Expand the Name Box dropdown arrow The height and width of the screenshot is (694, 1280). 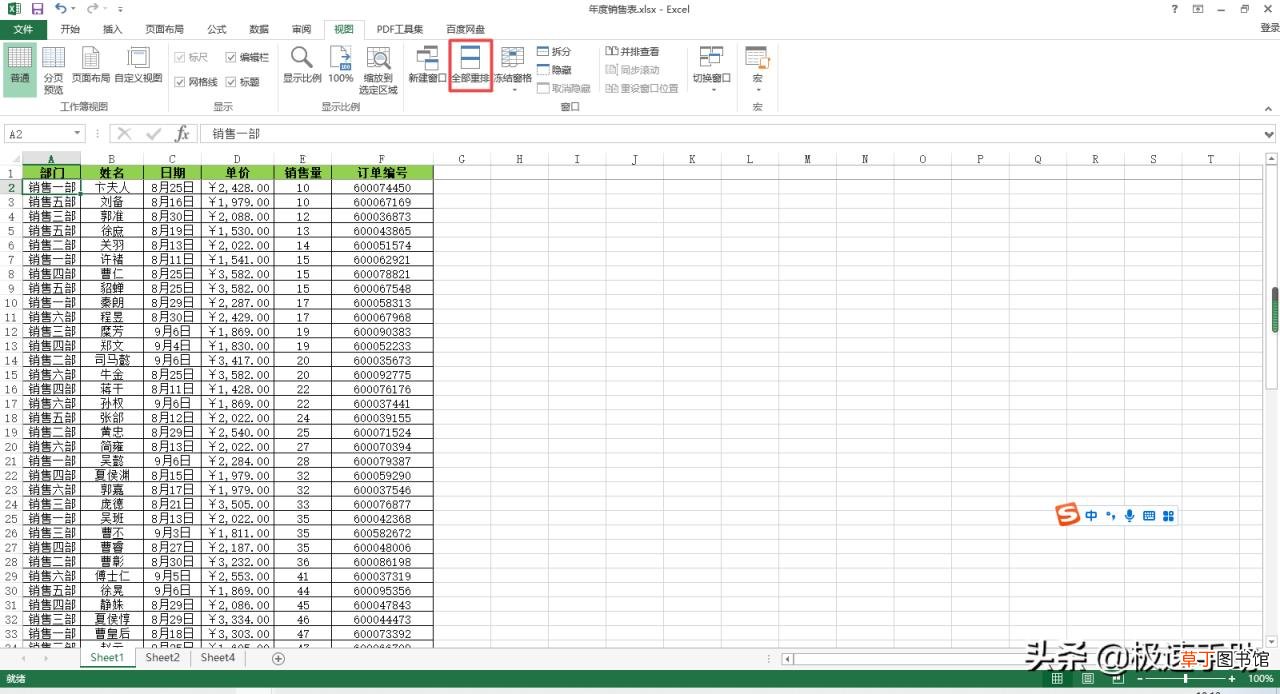[77, 134]
